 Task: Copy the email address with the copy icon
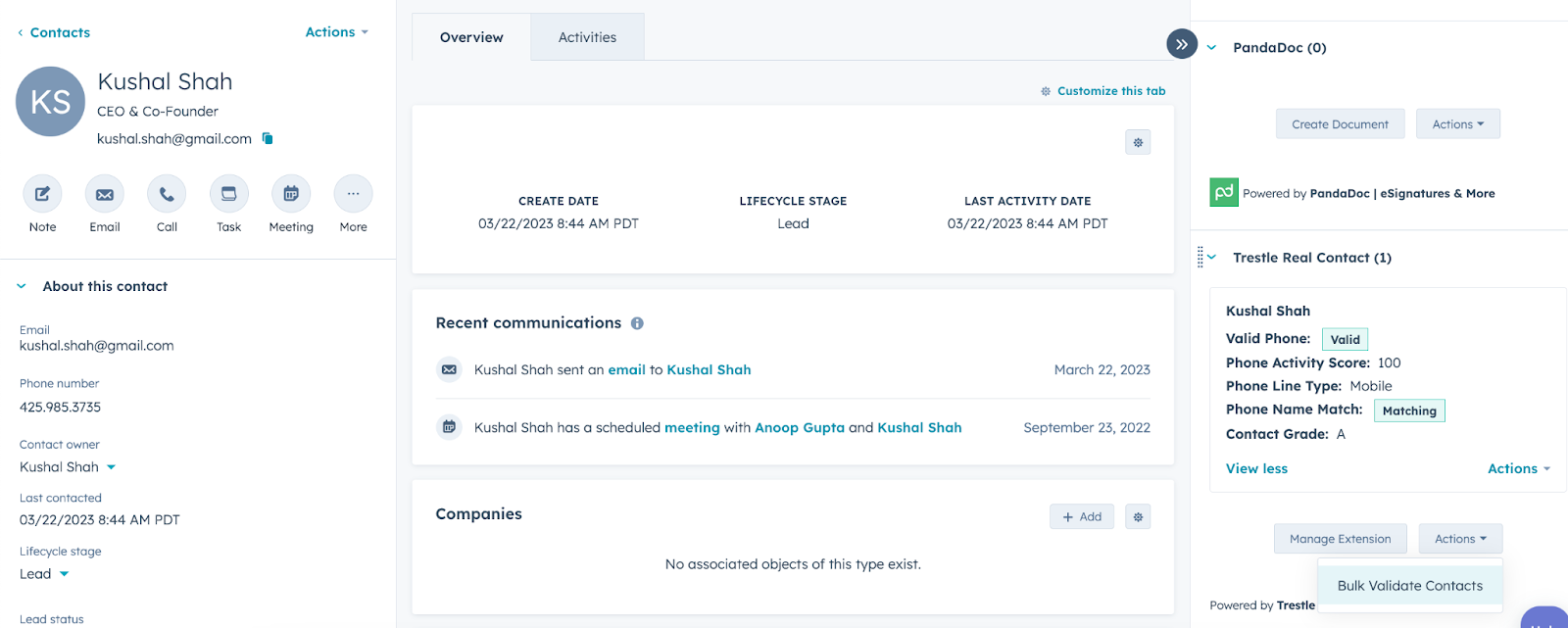pyautogui.click(x=268, y=139)
